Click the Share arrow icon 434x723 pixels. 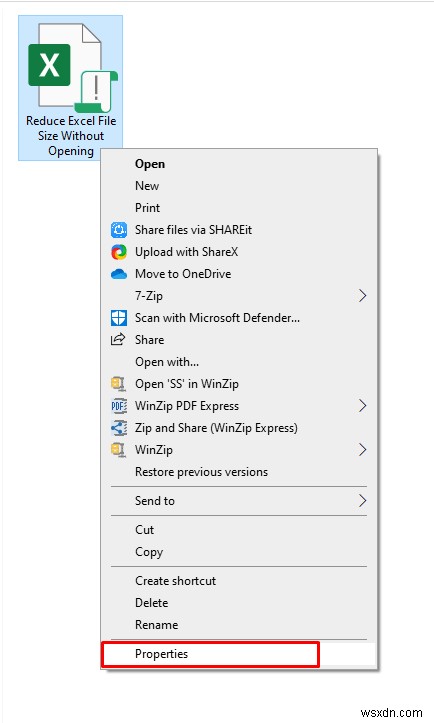tap(118, 339)
